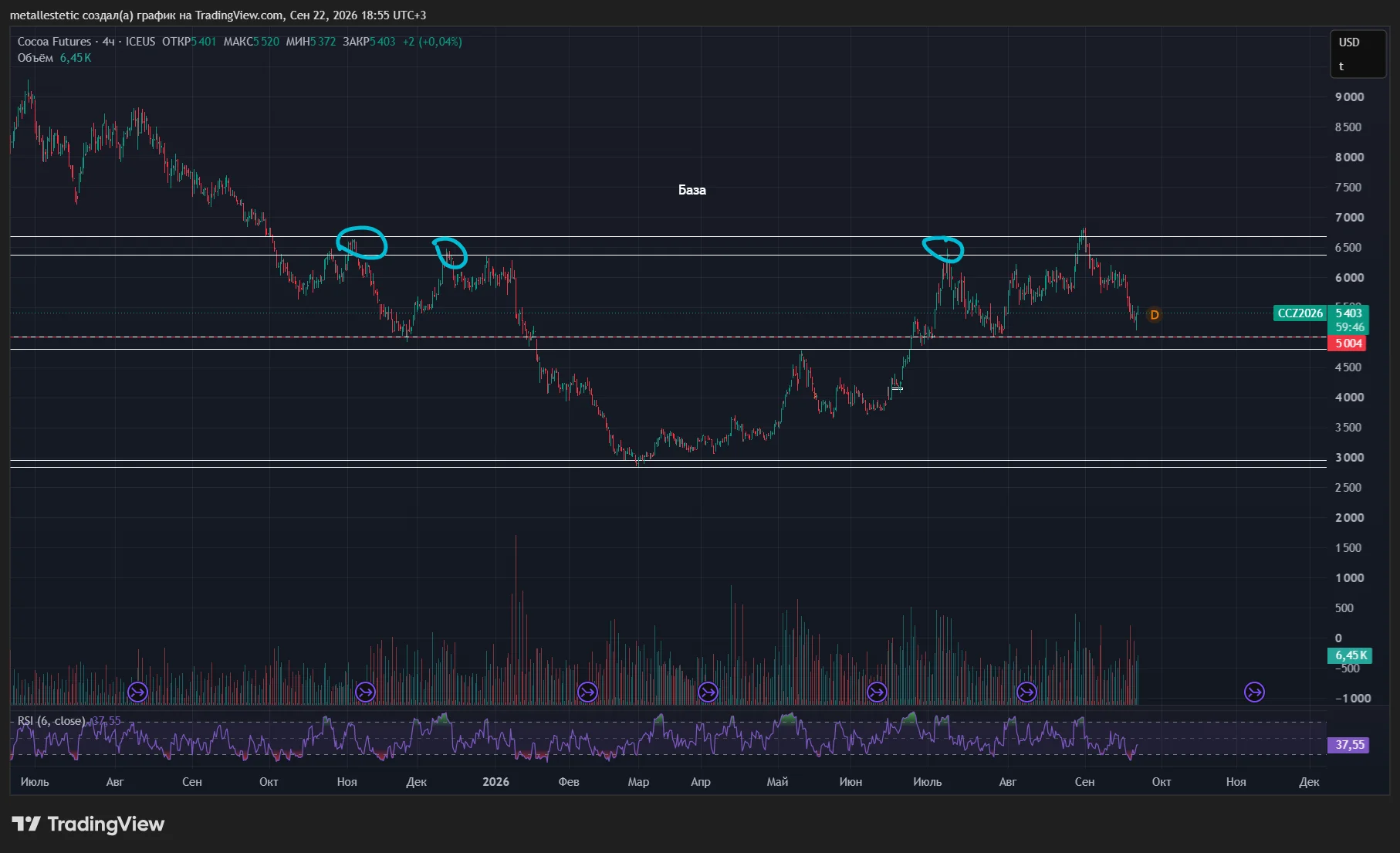This screenshot has width=1400, height=853.
Task: Select the Объём volume indicator label
Action: (36, 58)
